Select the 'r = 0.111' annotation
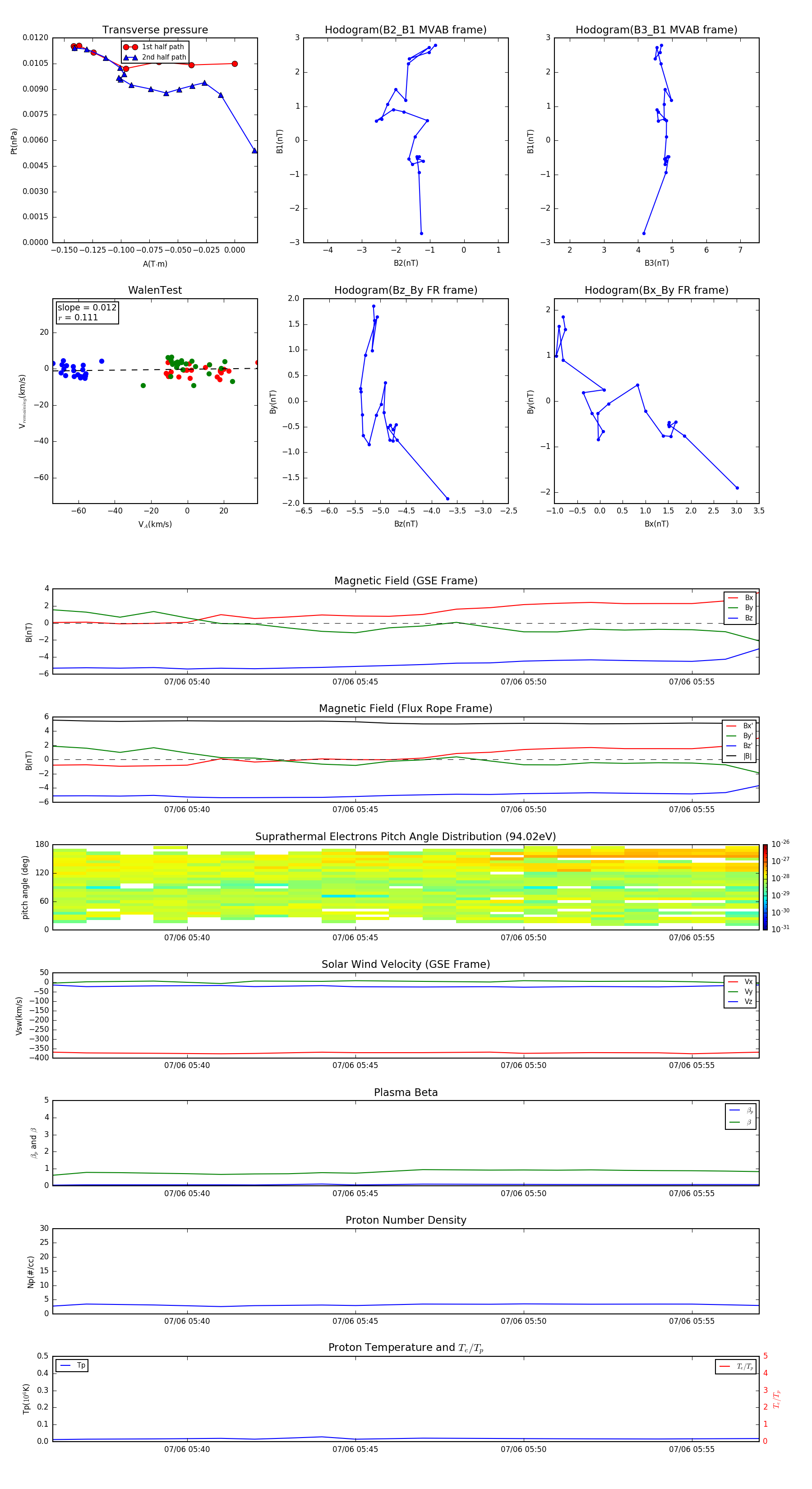This screenshot has width=812, height=1489. coord(78,317)
